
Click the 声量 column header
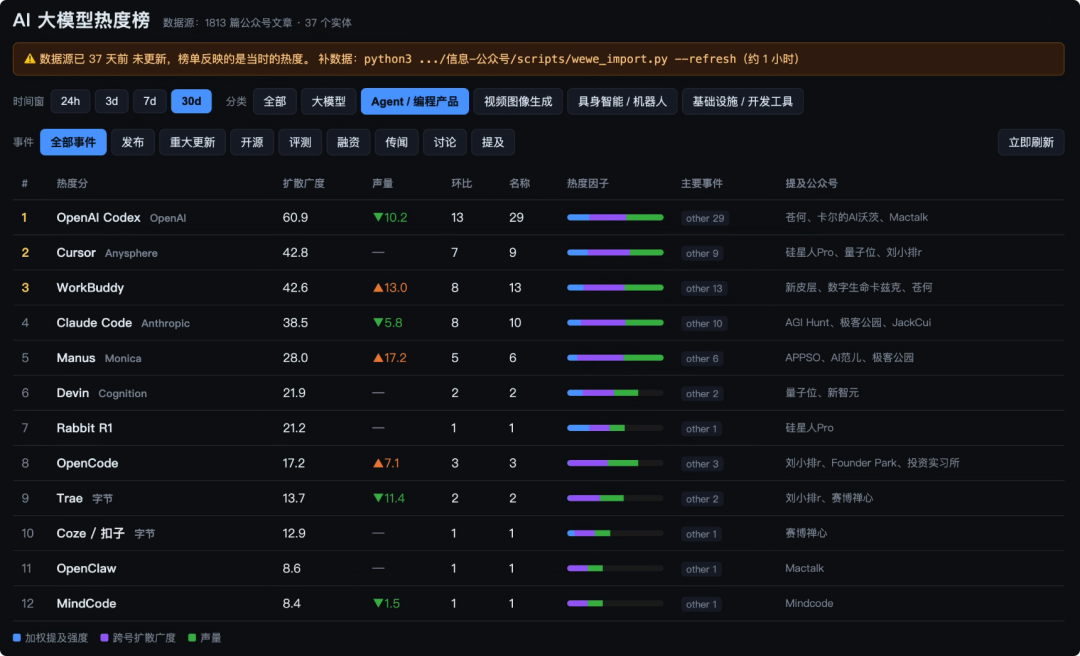pyautogui.click(x=382, y=183)
